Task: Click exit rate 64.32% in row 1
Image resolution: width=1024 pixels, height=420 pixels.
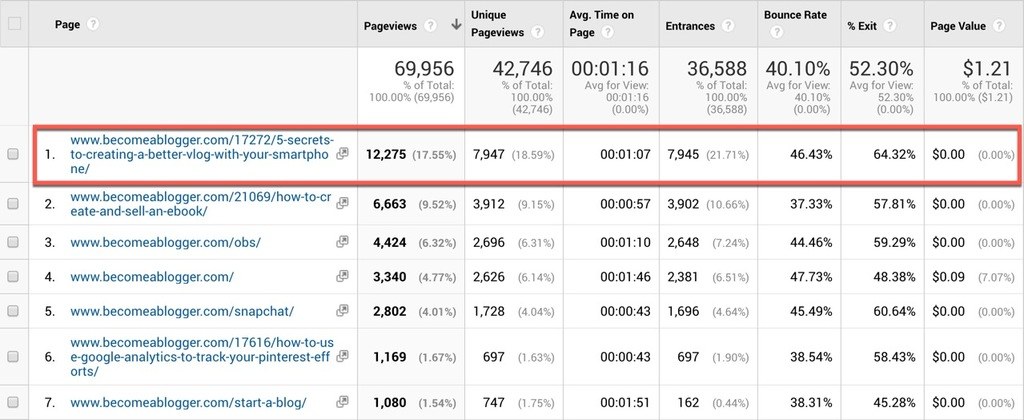Action: tap(893, 155)
